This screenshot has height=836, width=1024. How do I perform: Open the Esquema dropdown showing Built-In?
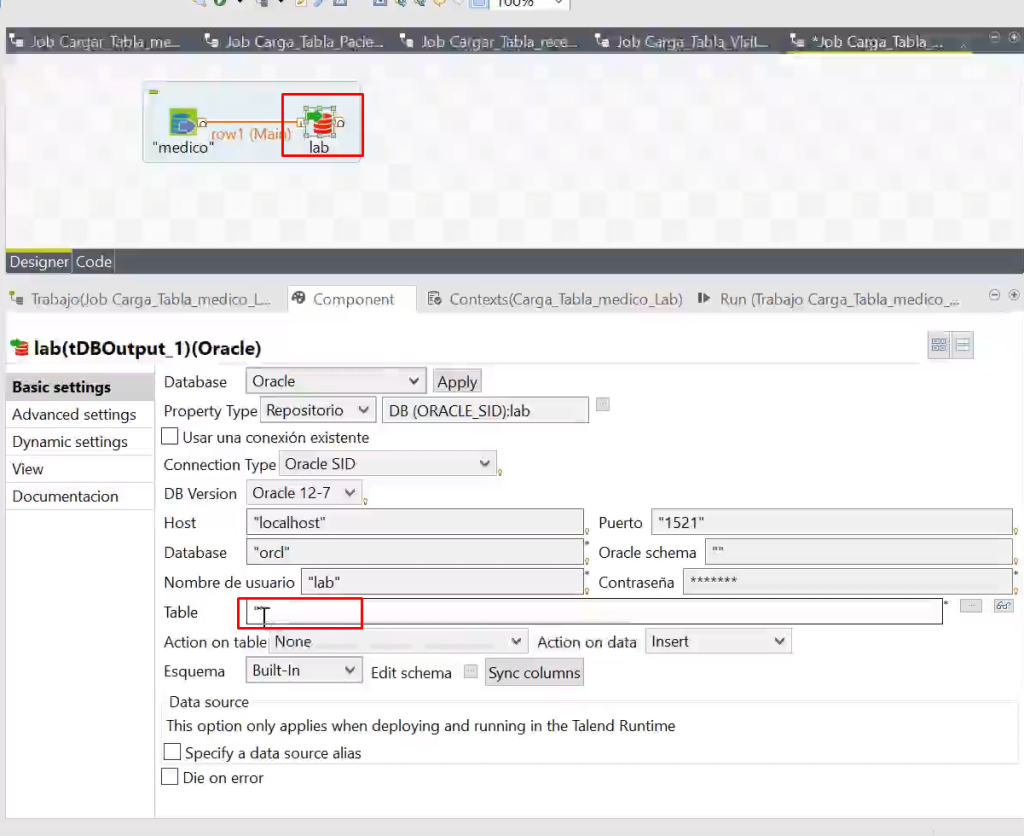pos(304,671)
